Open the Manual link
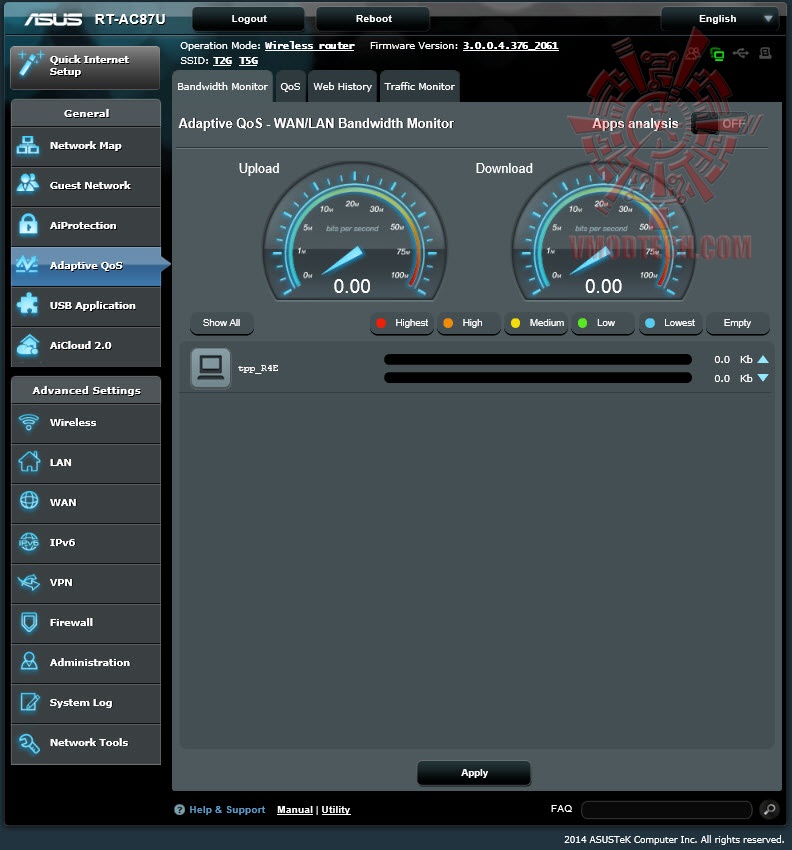Screen dimensions: 792x850 295,809
